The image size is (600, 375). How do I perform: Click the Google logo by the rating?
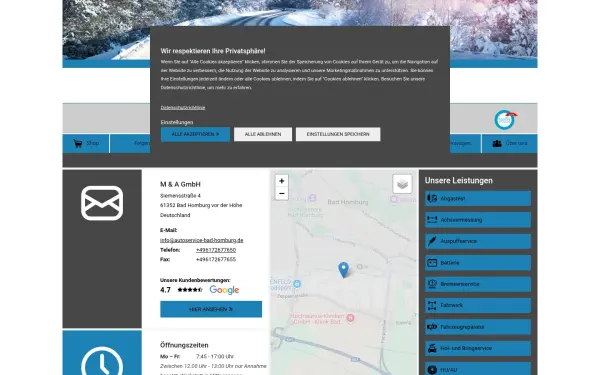pyautogui.click(x=224, y=290)
